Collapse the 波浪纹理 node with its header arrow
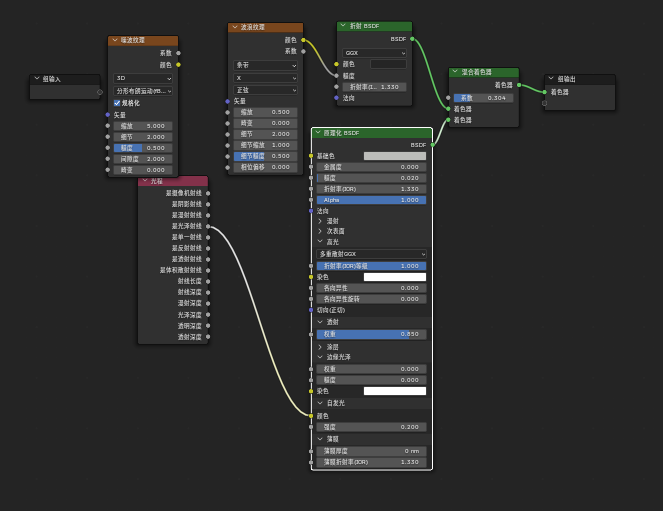The height and width of the screenshot is (511, 663). coord(235,27)
